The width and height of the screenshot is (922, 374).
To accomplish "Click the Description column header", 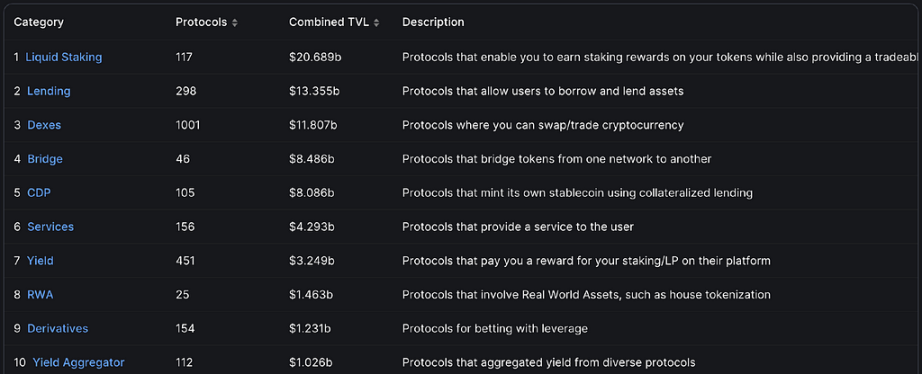I will tap(433, 22).
